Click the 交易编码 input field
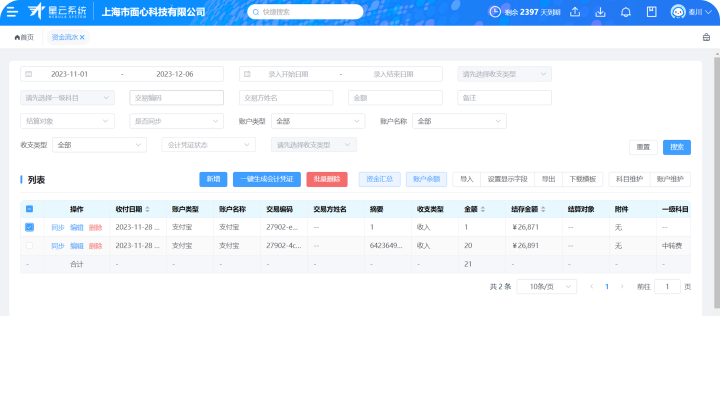The image size is (720, 405). point(177,98)
